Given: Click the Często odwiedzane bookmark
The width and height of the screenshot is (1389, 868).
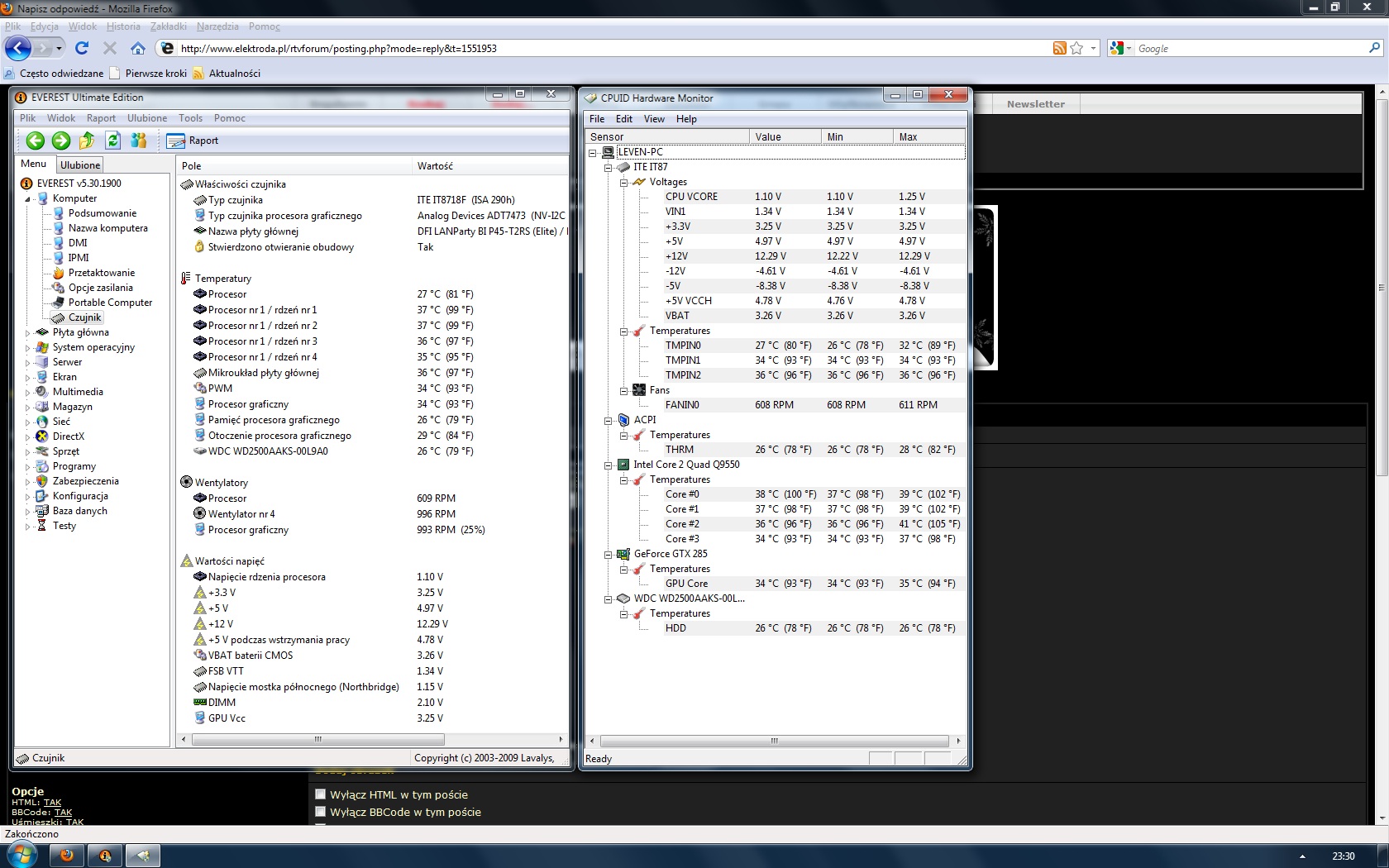Looking at the screenshot, I should [54, 74].
